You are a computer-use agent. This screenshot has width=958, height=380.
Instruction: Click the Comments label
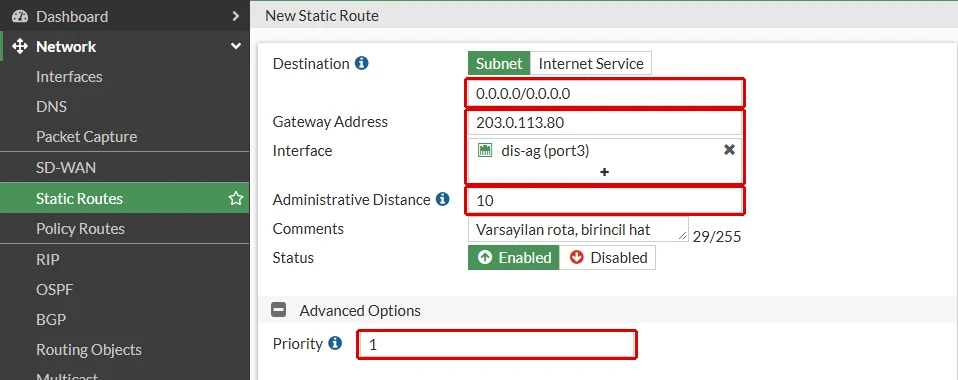[x=308, y=228]
